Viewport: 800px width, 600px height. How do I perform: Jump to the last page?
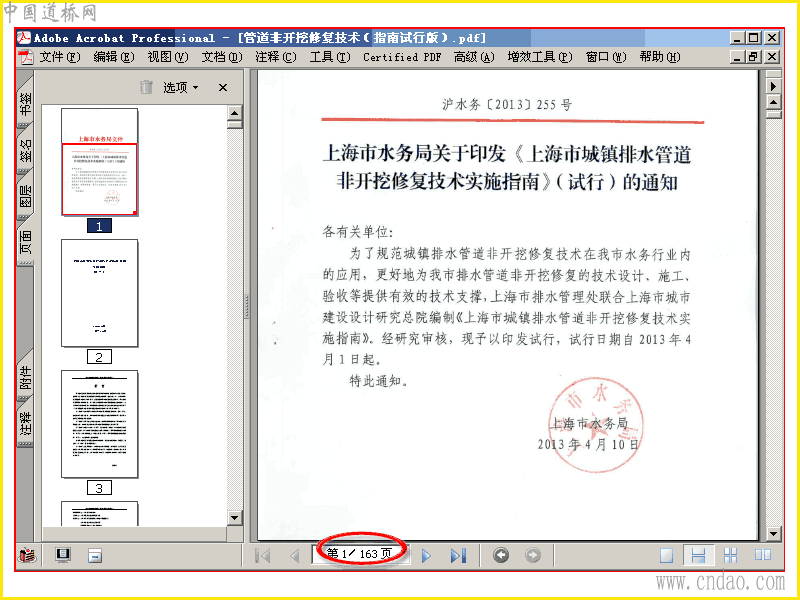coord(458,556)
